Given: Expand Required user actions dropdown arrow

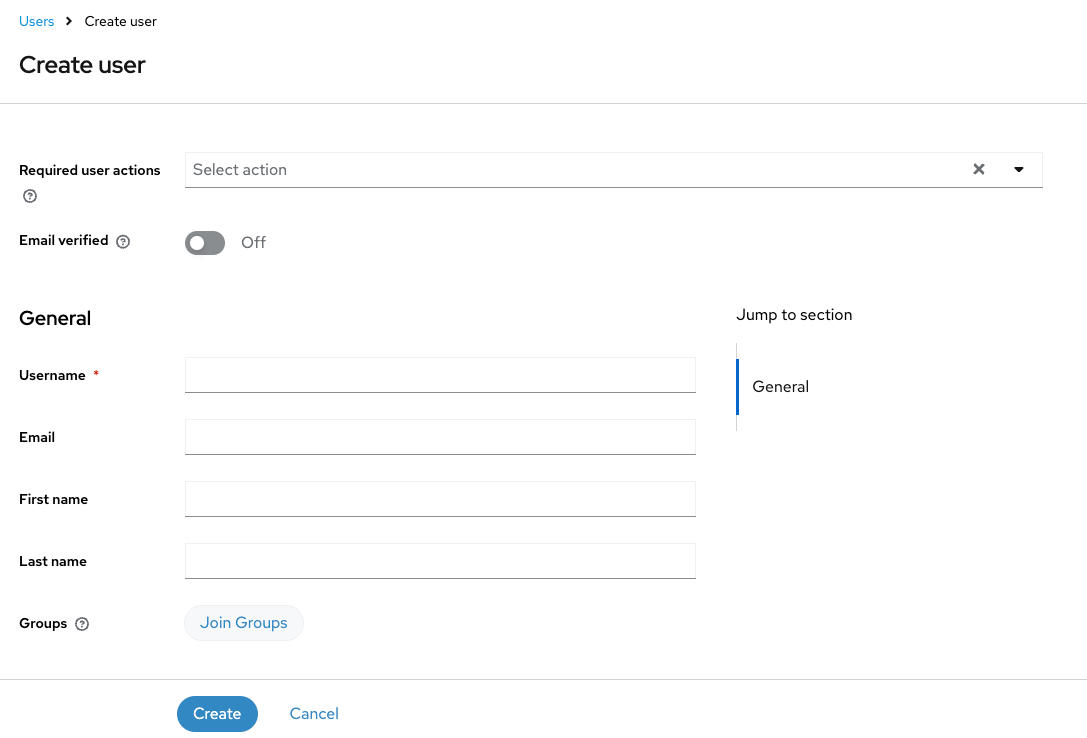Looking at the screenshot, I should point(1018,169).
